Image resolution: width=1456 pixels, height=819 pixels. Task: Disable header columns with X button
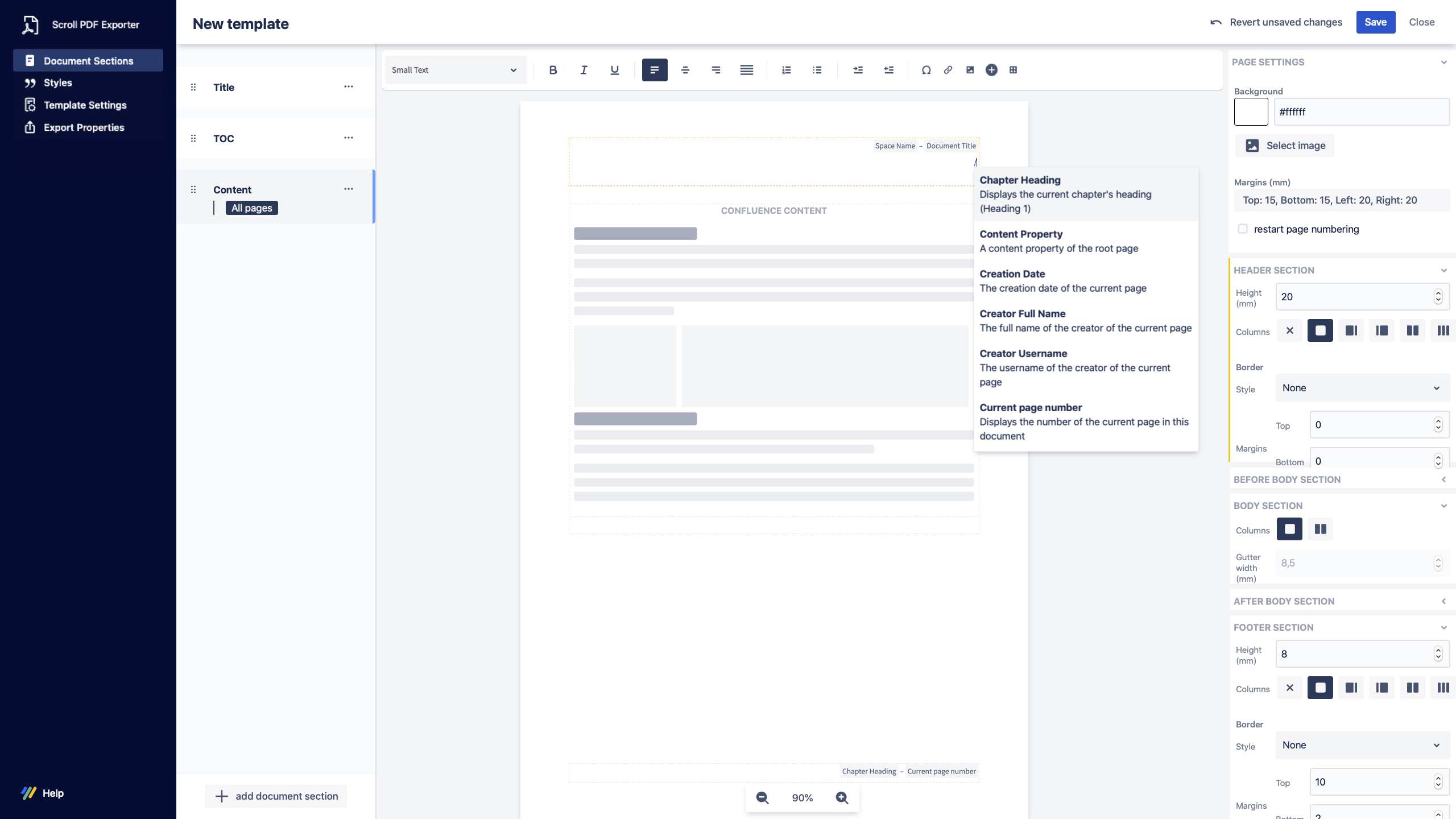click(x=1289, y=330)
